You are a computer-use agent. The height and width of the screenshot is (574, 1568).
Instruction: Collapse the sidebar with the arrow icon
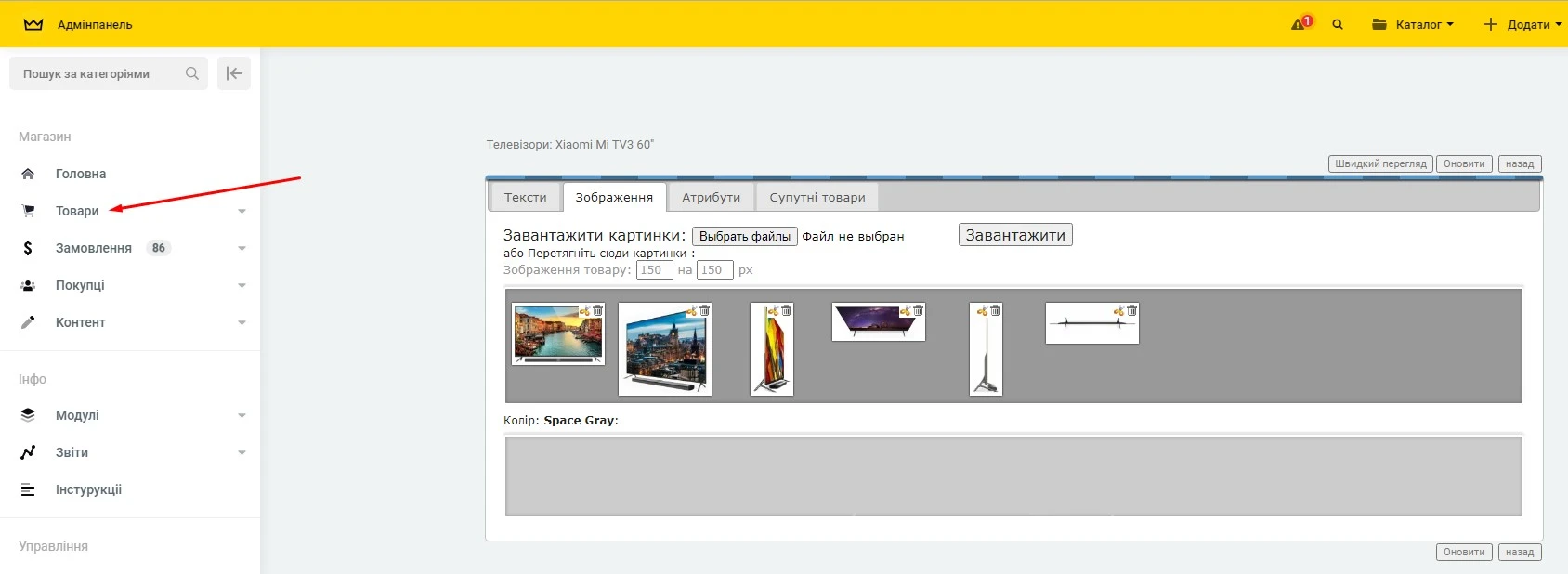pos(234,73)
